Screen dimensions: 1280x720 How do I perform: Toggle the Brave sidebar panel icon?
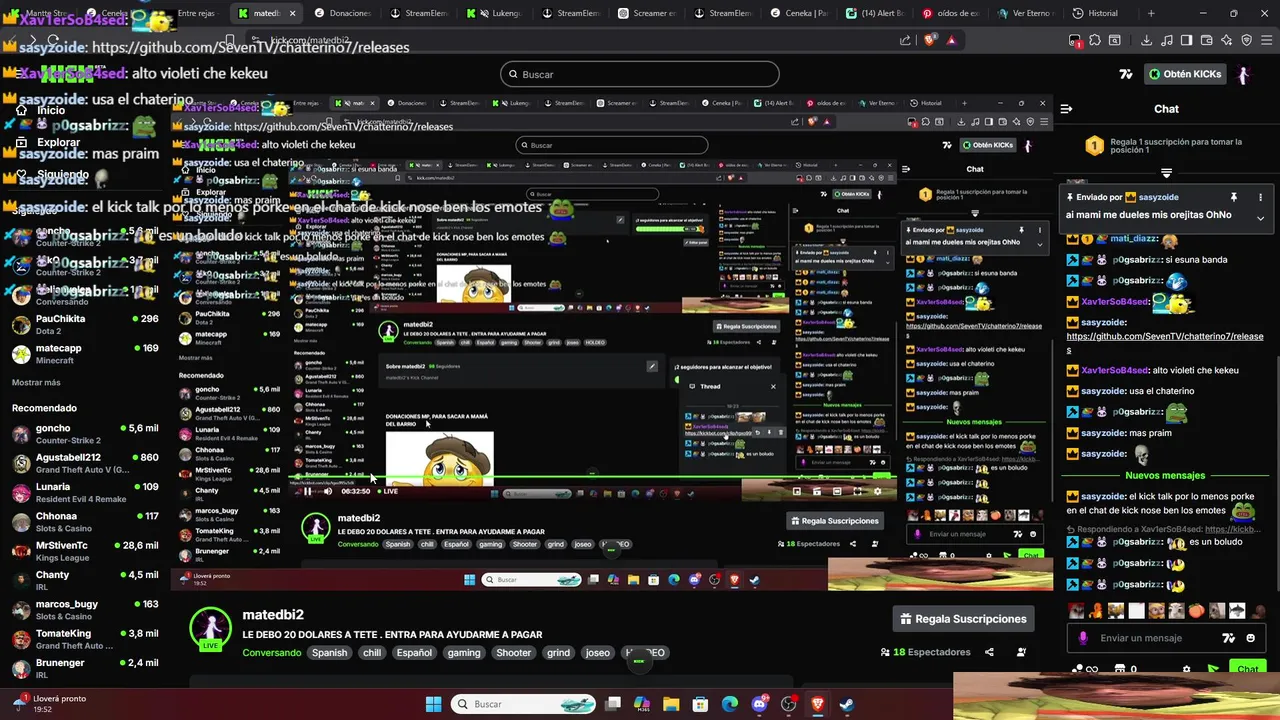point(1186,40)
